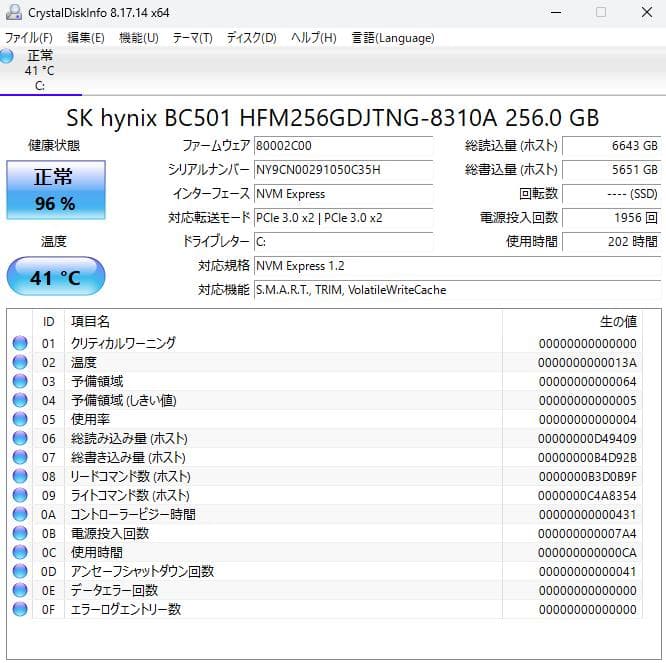Image resolution: width=666 pixels, height=663 pixels.
Task: Click power on hours value 202 時間
Action: pos(612,242)
